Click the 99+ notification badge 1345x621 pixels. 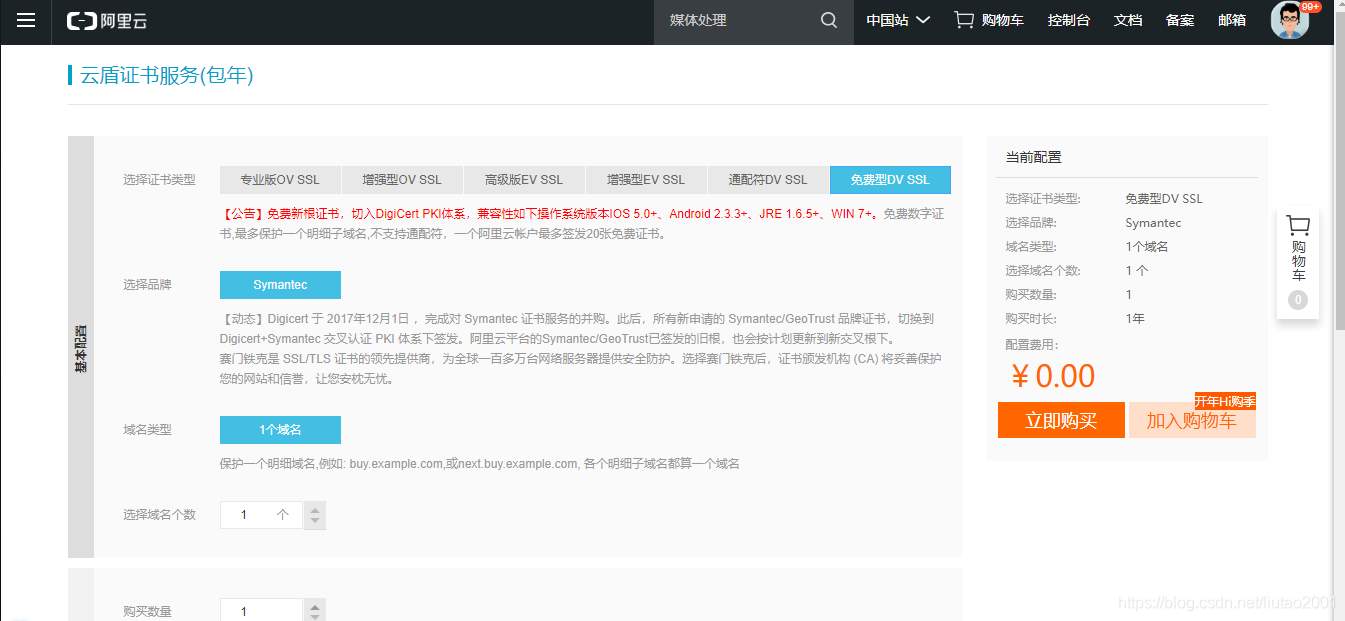click(x=1311, y=7)
